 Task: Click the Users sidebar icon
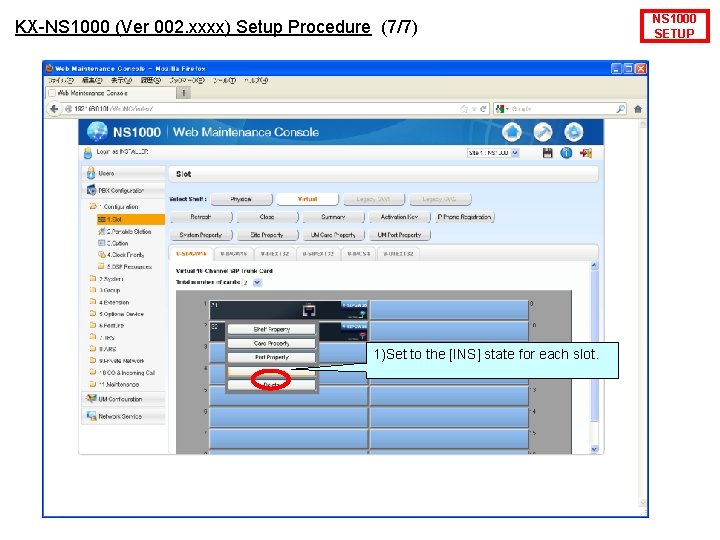[x=90, y=173]
